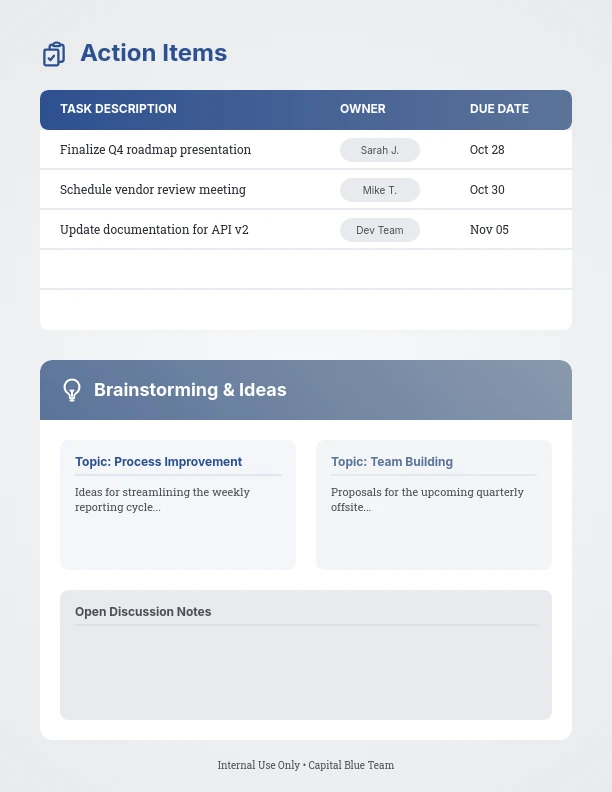Click inside the Open Discussion Notes area
Viewport: 612px width, 792px height.
pyautogui.click(x=305, y=668)
